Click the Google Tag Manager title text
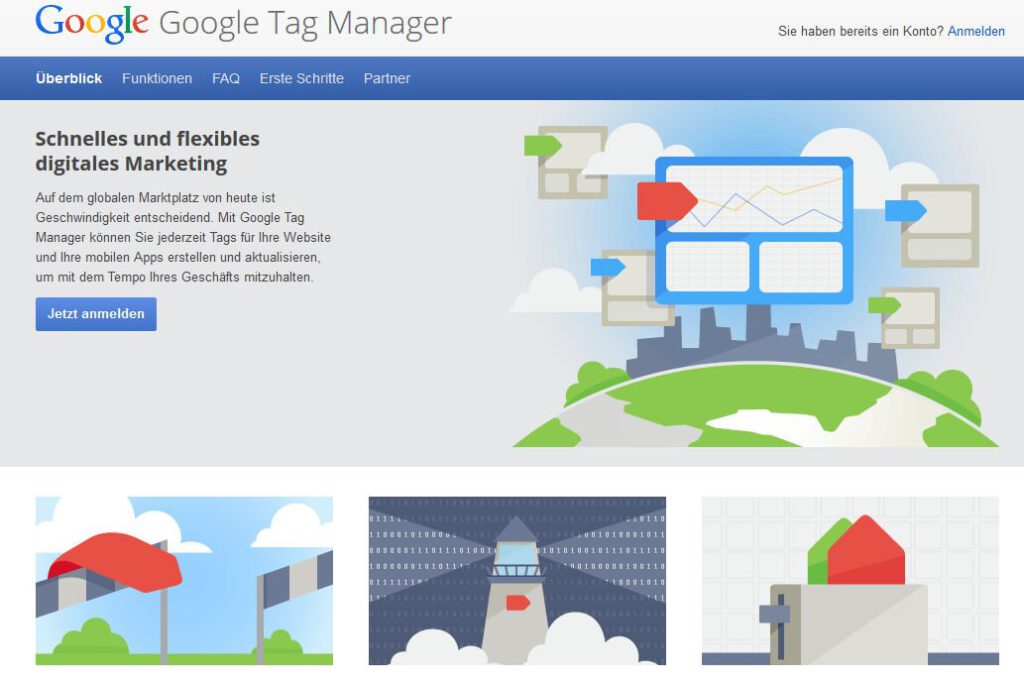This screenshot has height=682, width=1024. coord(305,23)
